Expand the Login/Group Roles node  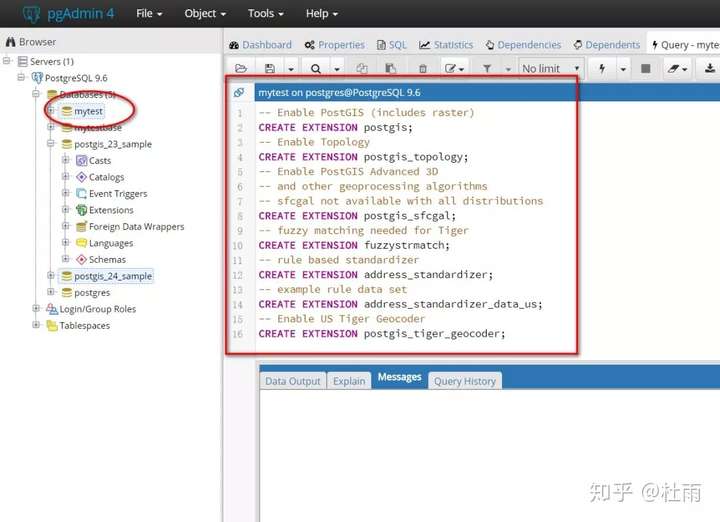pyautogui.click(x=36, y=309)
